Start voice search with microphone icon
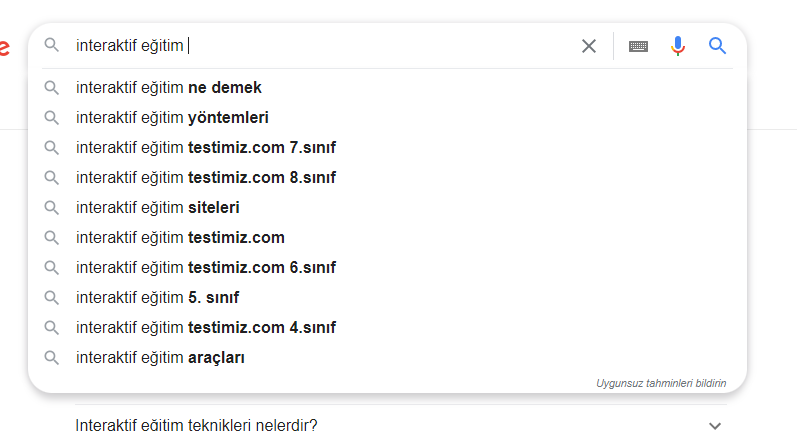Screen dimensions: 797x431 click(678, 46)
